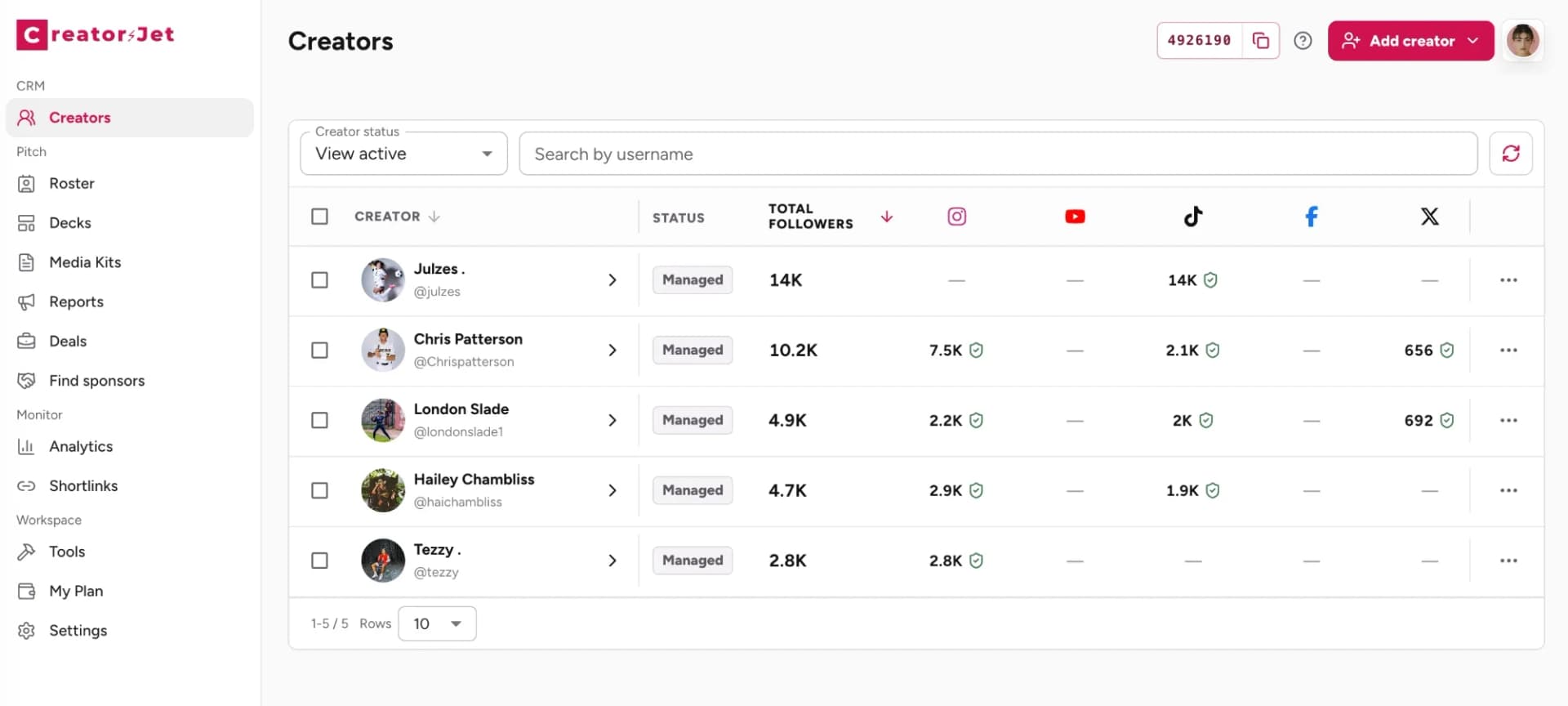1568x706 pixels.
Task: Open Decks from the sidebar
Action: click(x=130, y=223)
